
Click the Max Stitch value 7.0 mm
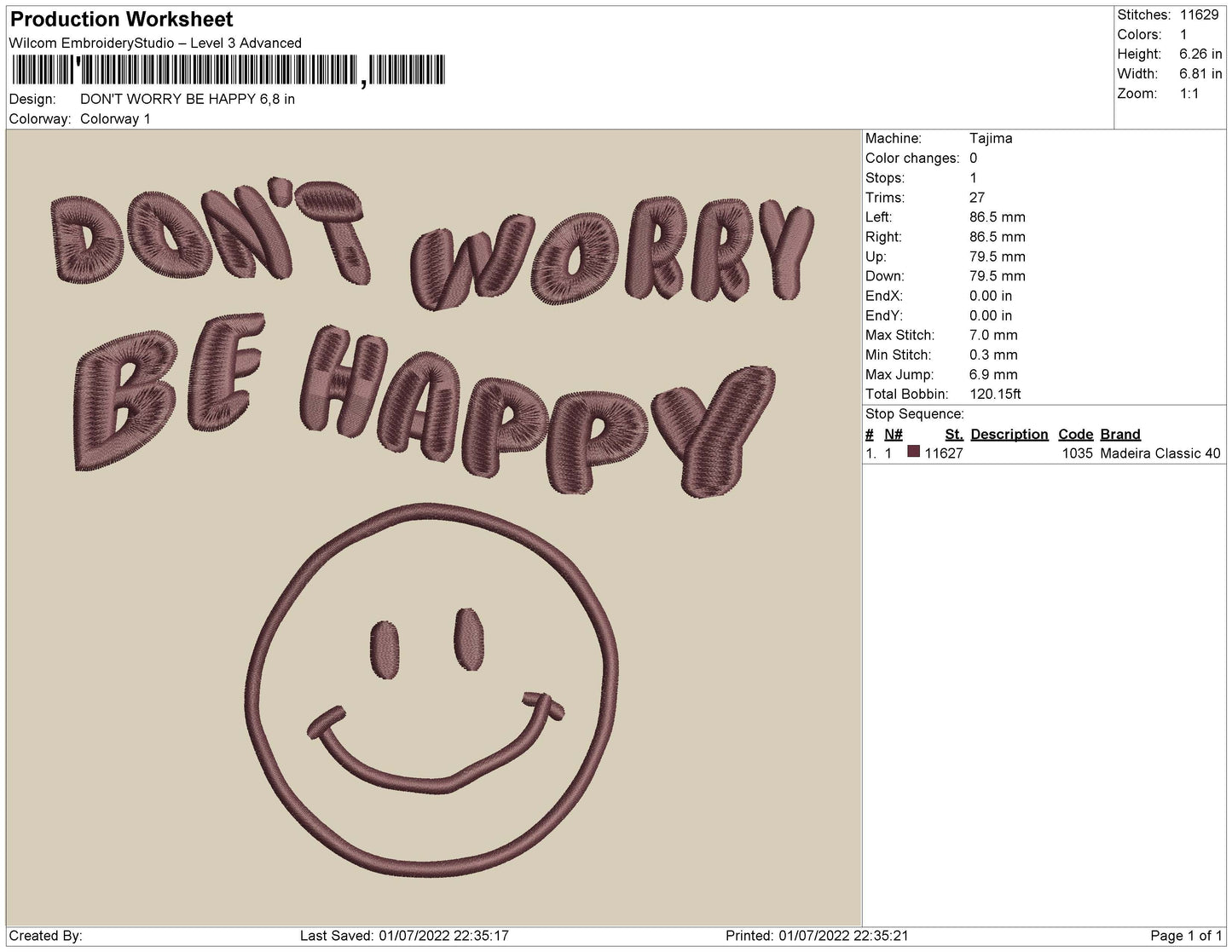click(x=993, y=335)
